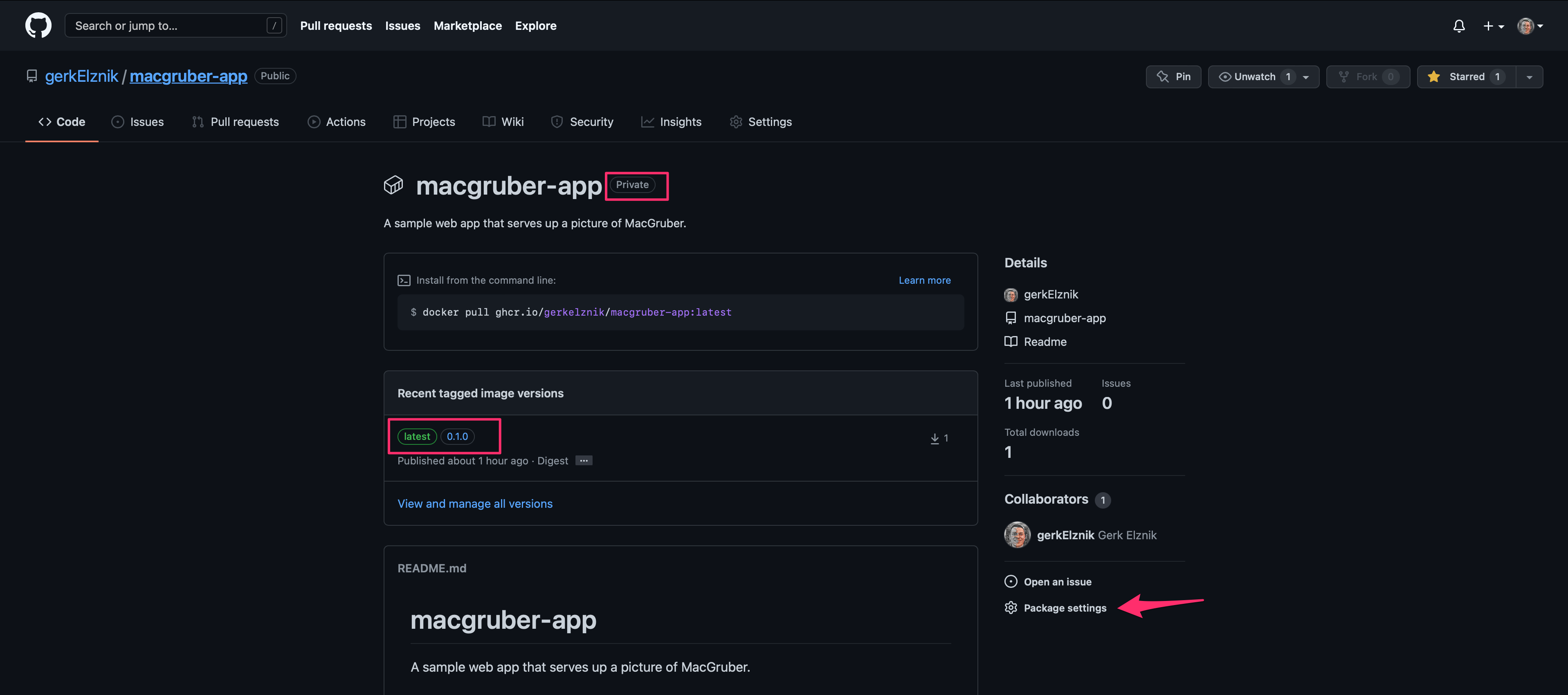The height and width of the screenshot is (695, 1568).
Task: Open the plus create-new menu
Action: [x=1493, y=26]
